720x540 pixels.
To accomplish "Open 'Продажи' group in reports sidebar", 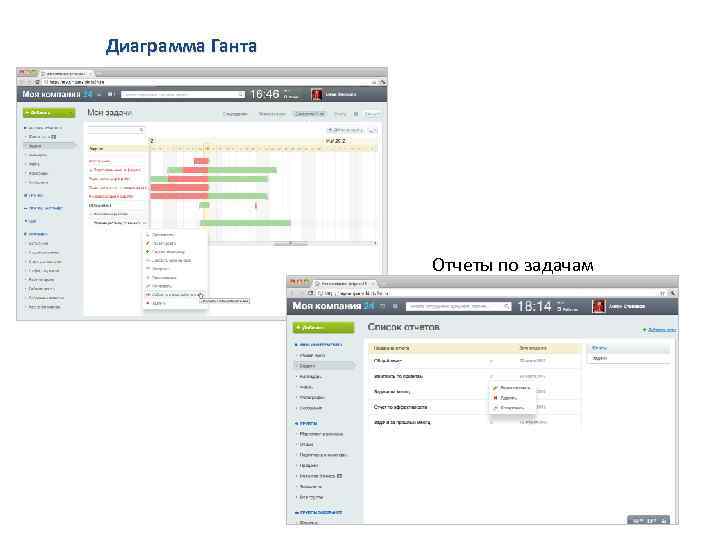I will tap(309, 465).
